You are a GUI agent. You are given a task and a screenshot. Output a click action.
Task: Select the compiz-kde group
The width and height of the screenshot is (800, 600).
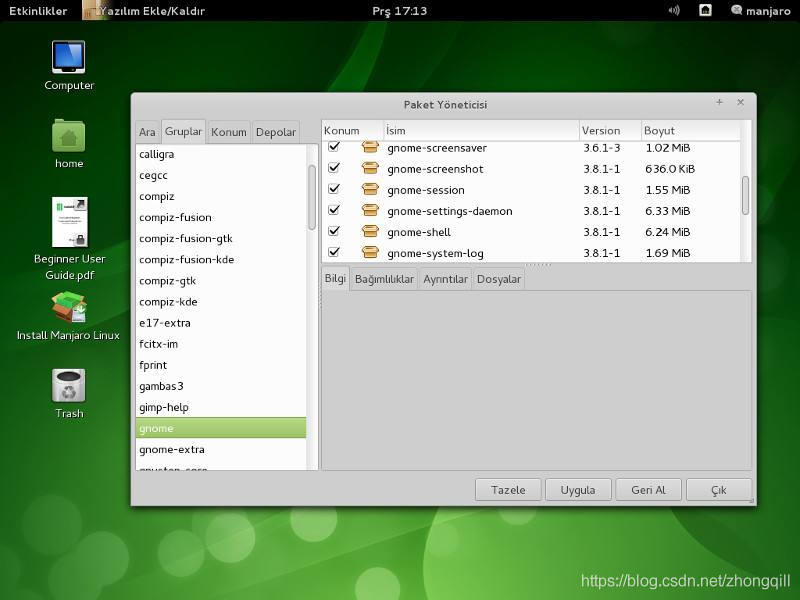[x=221, y=302]
